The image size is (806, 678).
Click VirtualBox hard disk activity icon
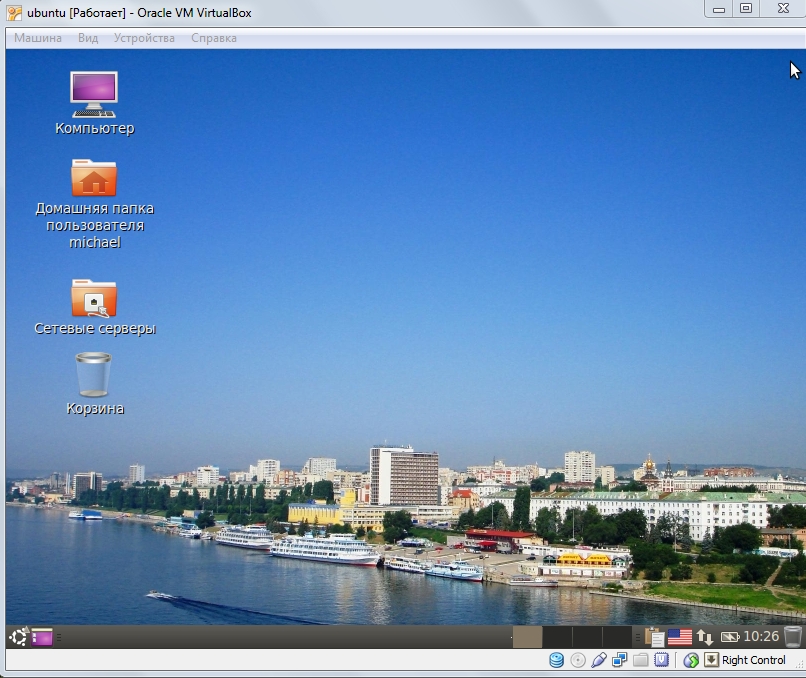tap(557, 660)
